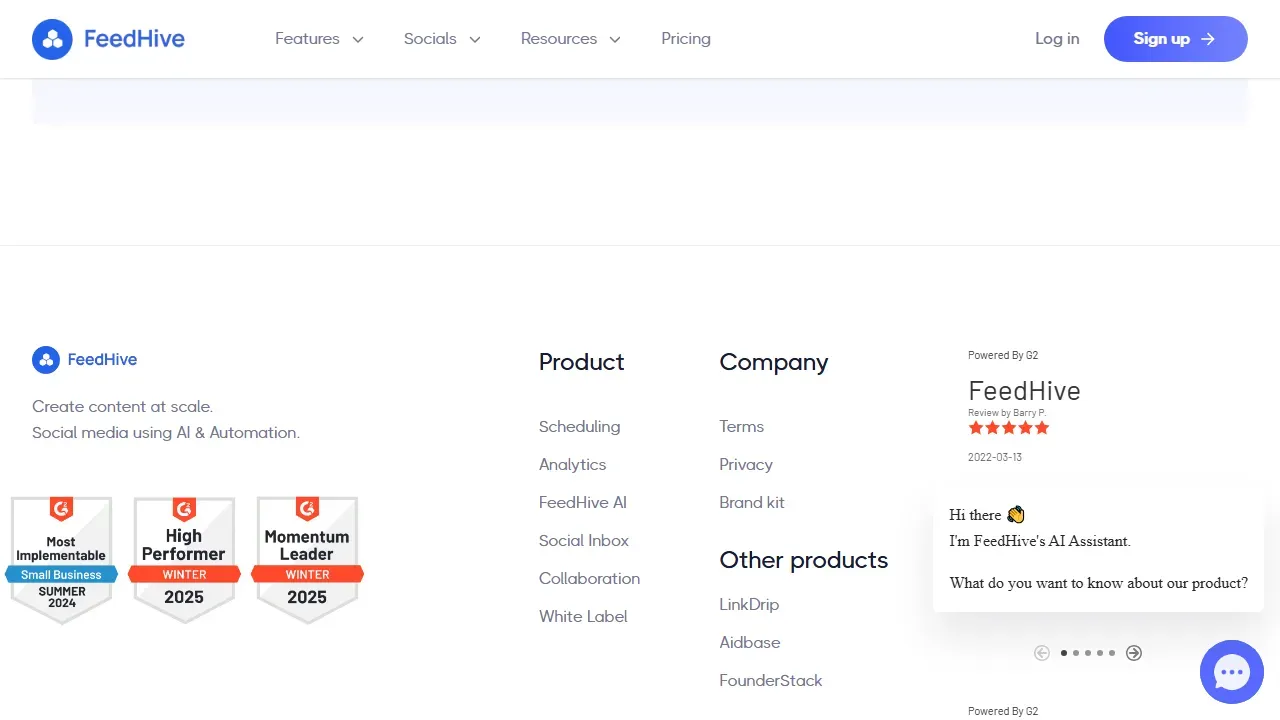Click the Review by Barry P. text
Screen dimensions: 1280x720
click(x=1007, y=413)
